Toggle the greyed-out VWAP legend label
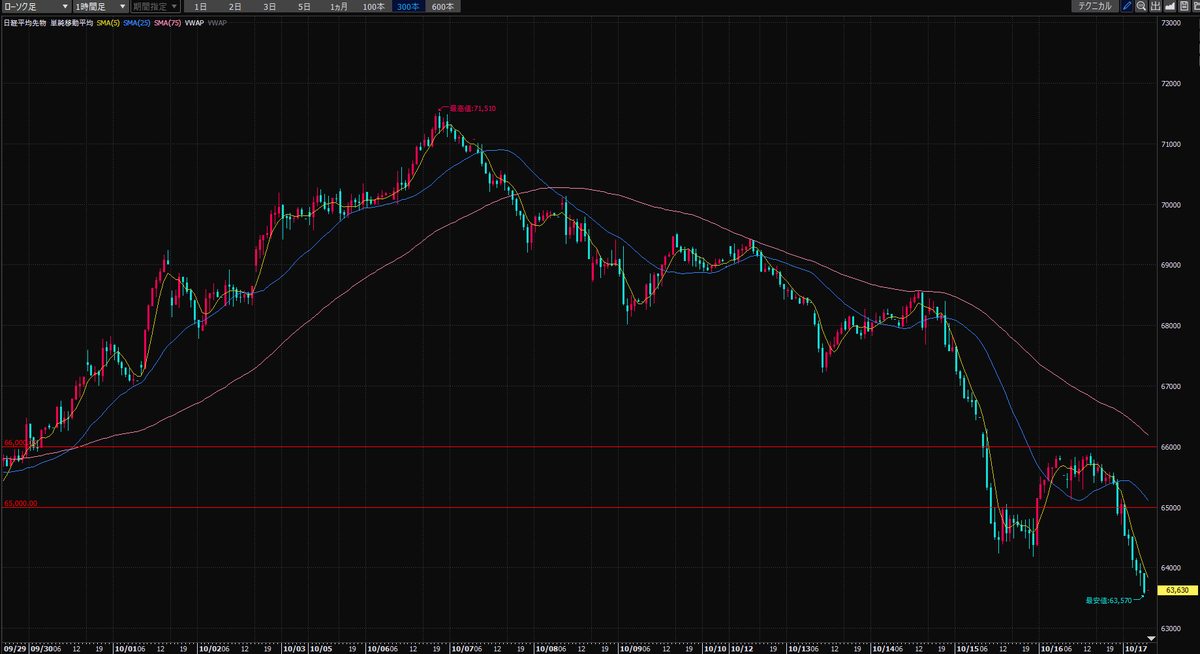This screenshot has height=654, width=1200. coord(217,22)
